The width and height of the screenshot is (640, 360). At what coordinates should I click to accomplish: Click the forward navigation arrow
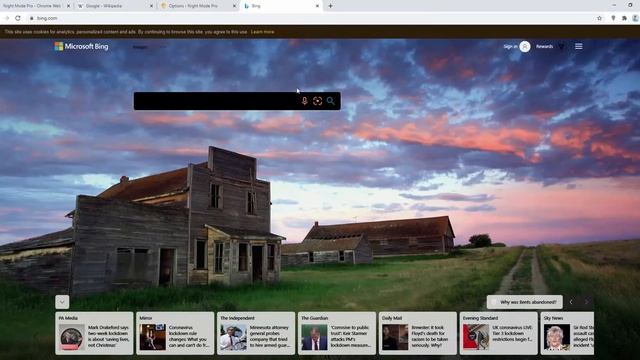click(x=6, y=18)
